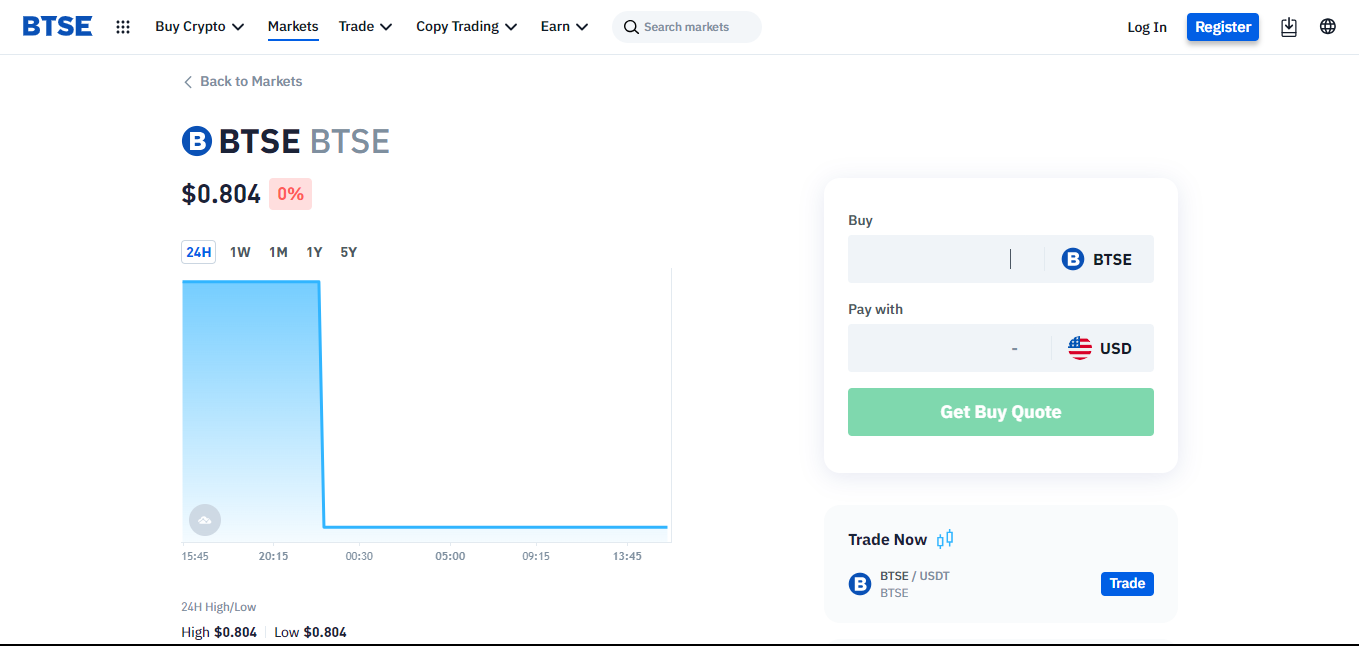Focus the Search markets field

pos(687,27)
